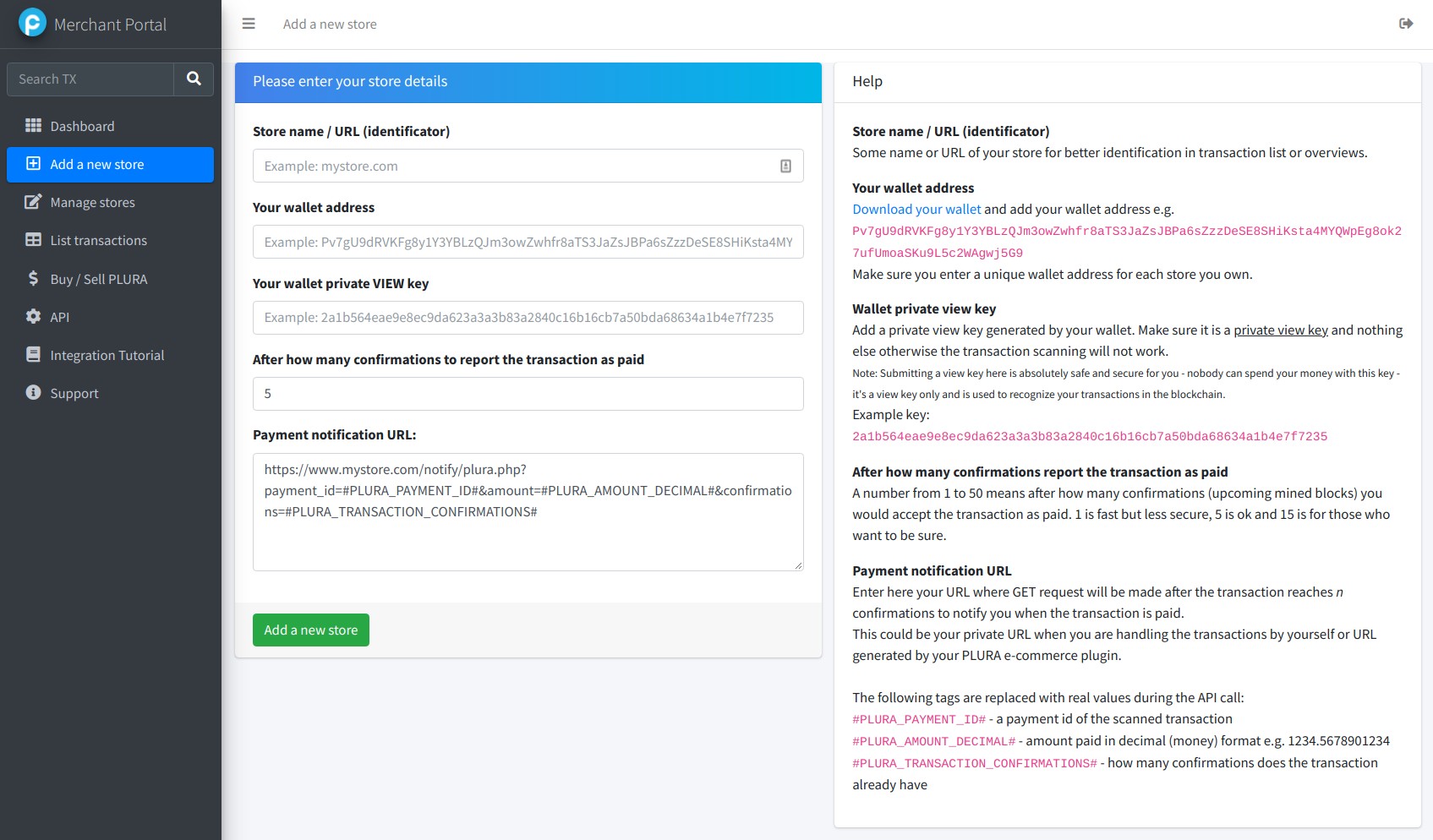Click the autofill icon in store name field
Viewport: 1433px width, 840px height.
(x=785, y=166)
